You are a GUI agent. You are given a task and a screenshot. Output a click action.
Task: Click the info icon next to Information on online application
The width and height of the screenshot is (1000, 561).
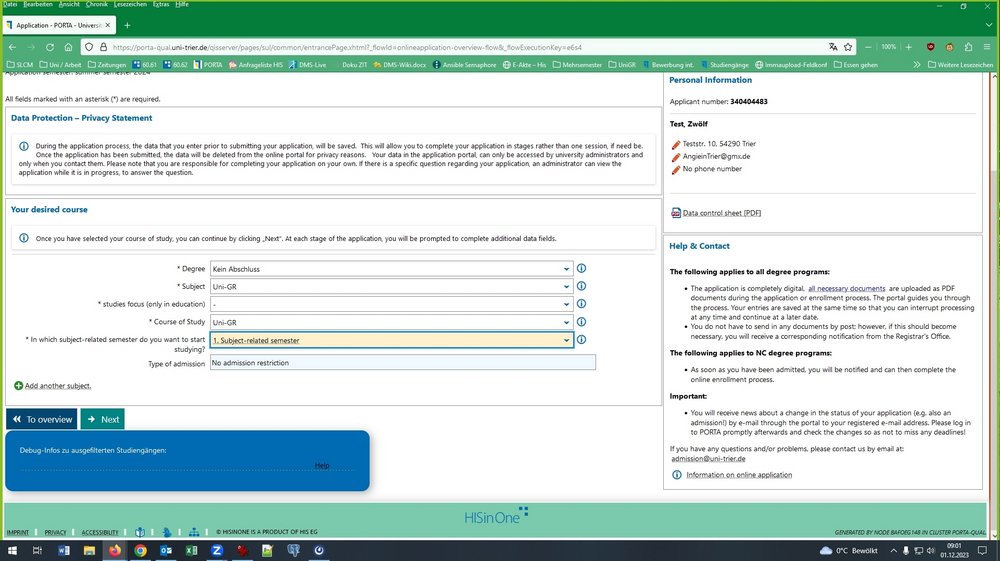click(675, 475)
